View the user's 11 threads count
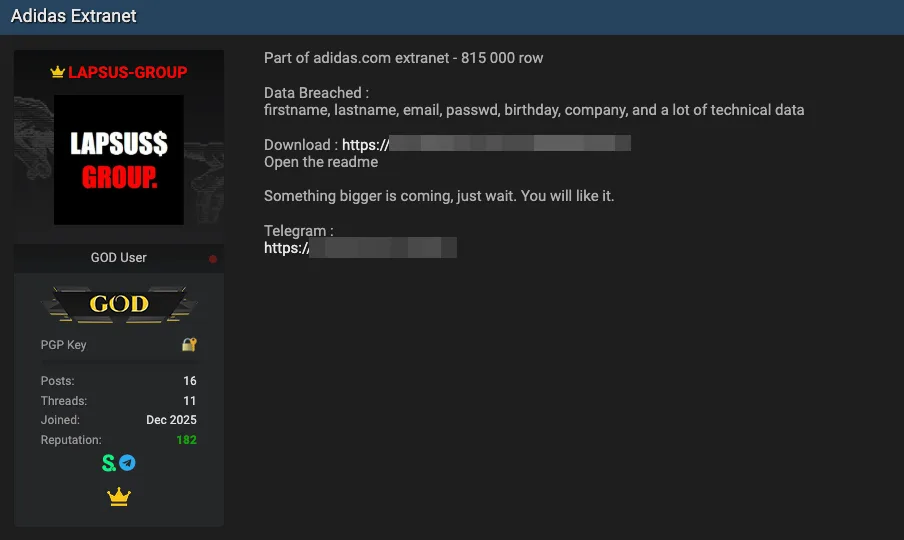The height and width of the screenshot is (540, 904). click(189, 401)
